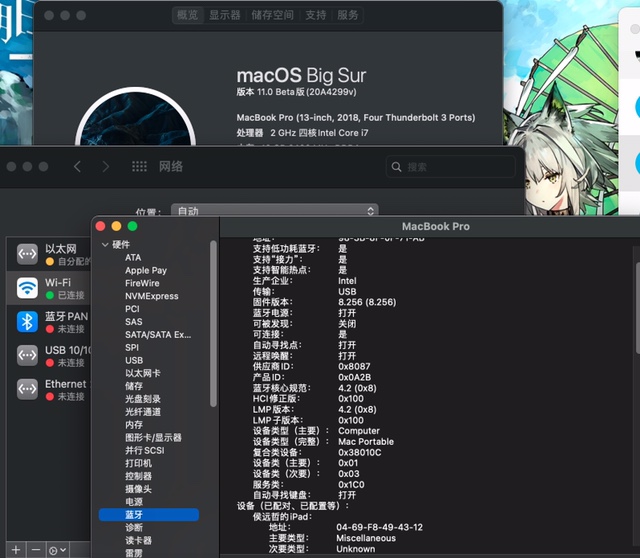The image size is (640, 558).
Task: Select FireWire in hardware list
Action: 142,283
